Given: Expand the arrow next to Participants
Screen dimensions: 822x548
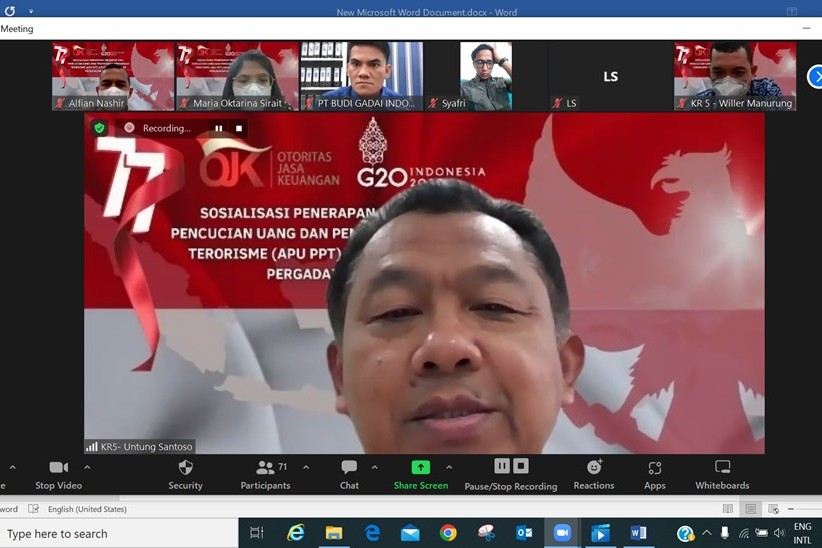Looking at the screenshot, I should pyautogui.click(x=306, y=467).
